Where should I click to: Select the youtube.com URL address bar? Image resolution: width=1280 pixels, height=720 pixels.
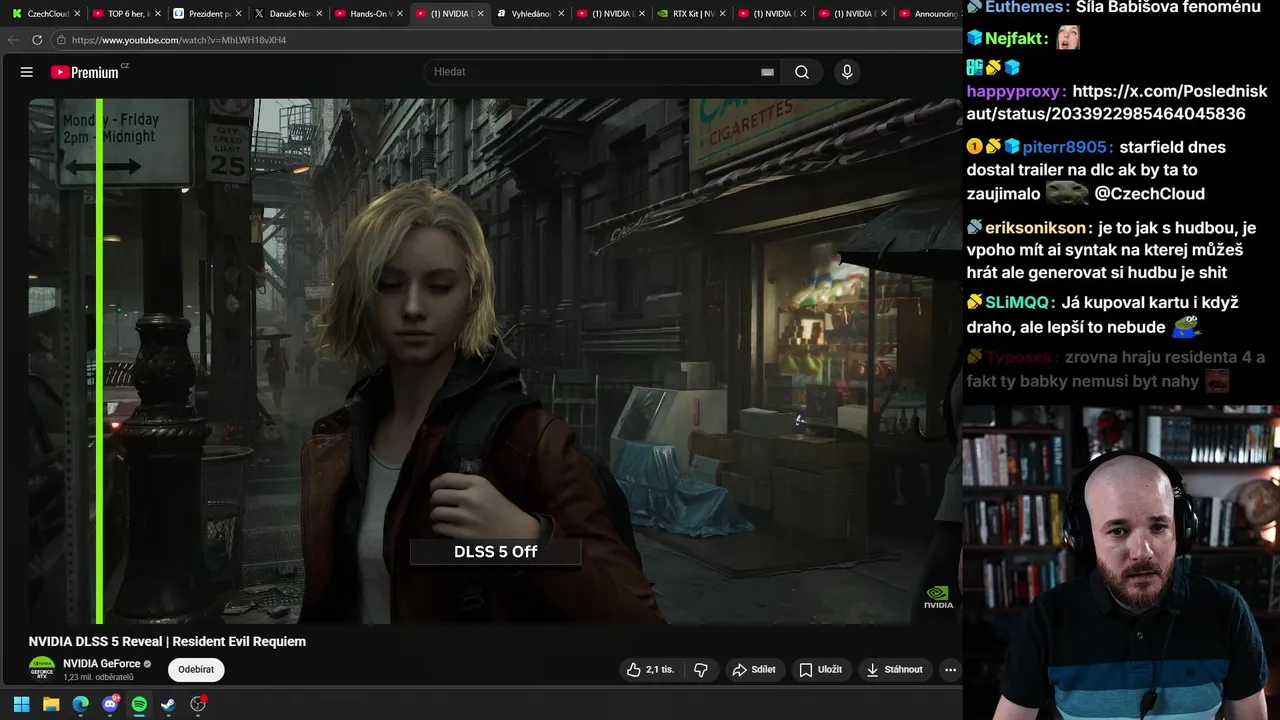tap(179, 40)
